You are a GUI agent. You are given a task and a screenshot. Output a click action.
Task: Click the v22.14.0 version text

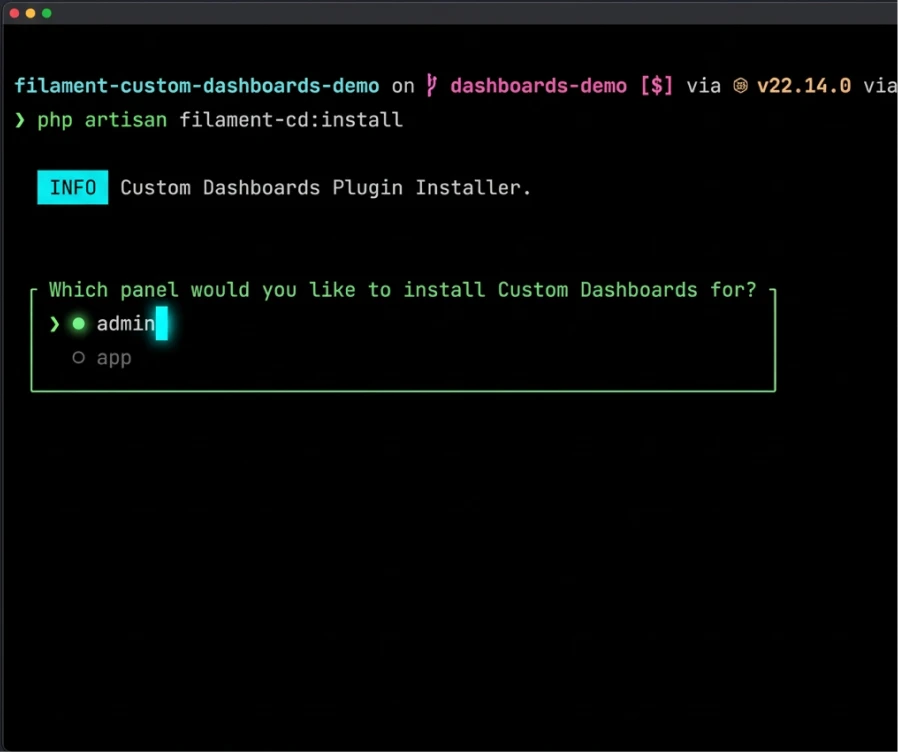[x=804, y=85]
